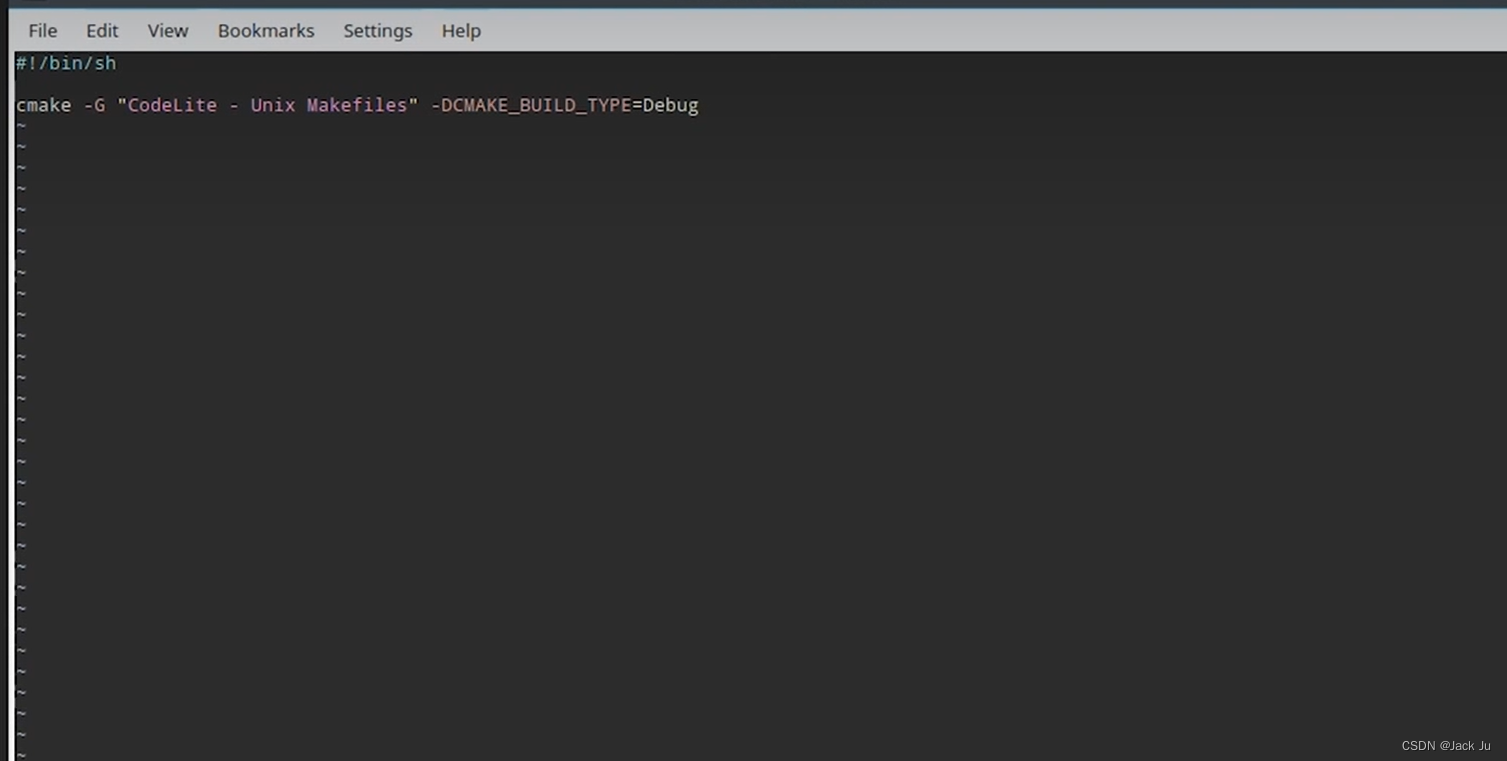Open the Edit menu
1507x761 pixels.
[x=102, y=31]
